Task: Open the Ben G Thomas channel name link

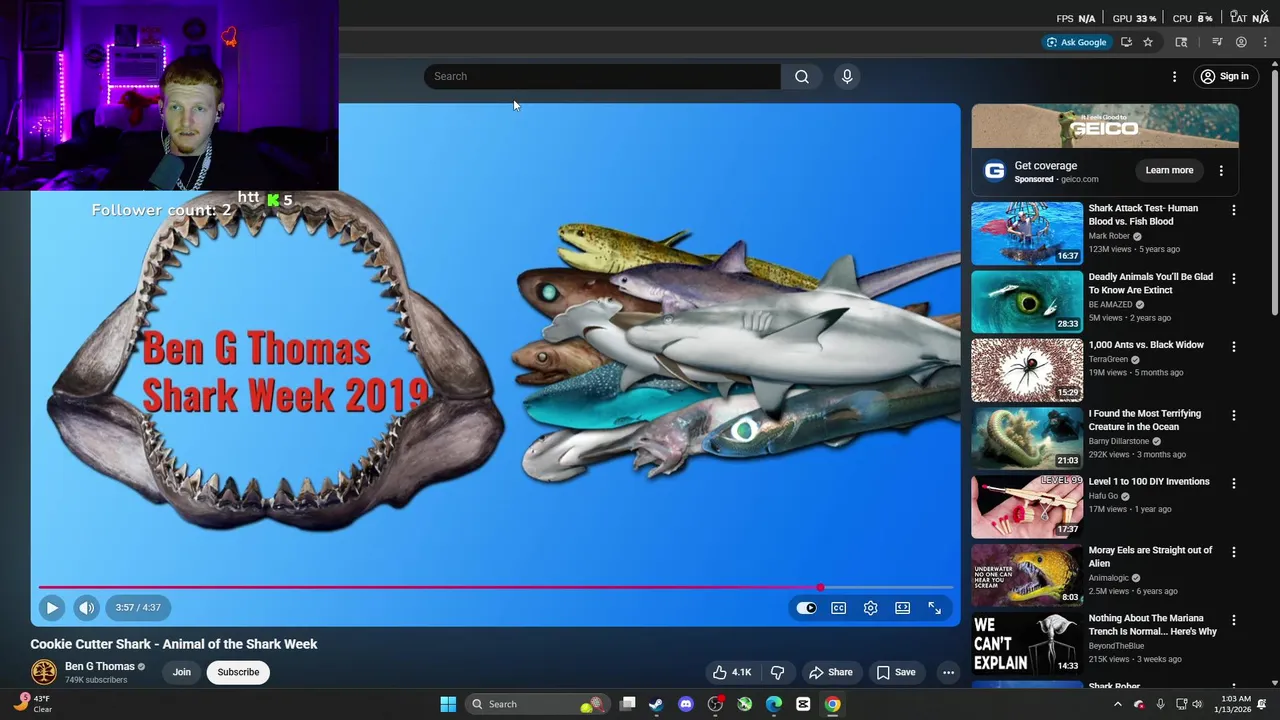Action: (99, 666)
